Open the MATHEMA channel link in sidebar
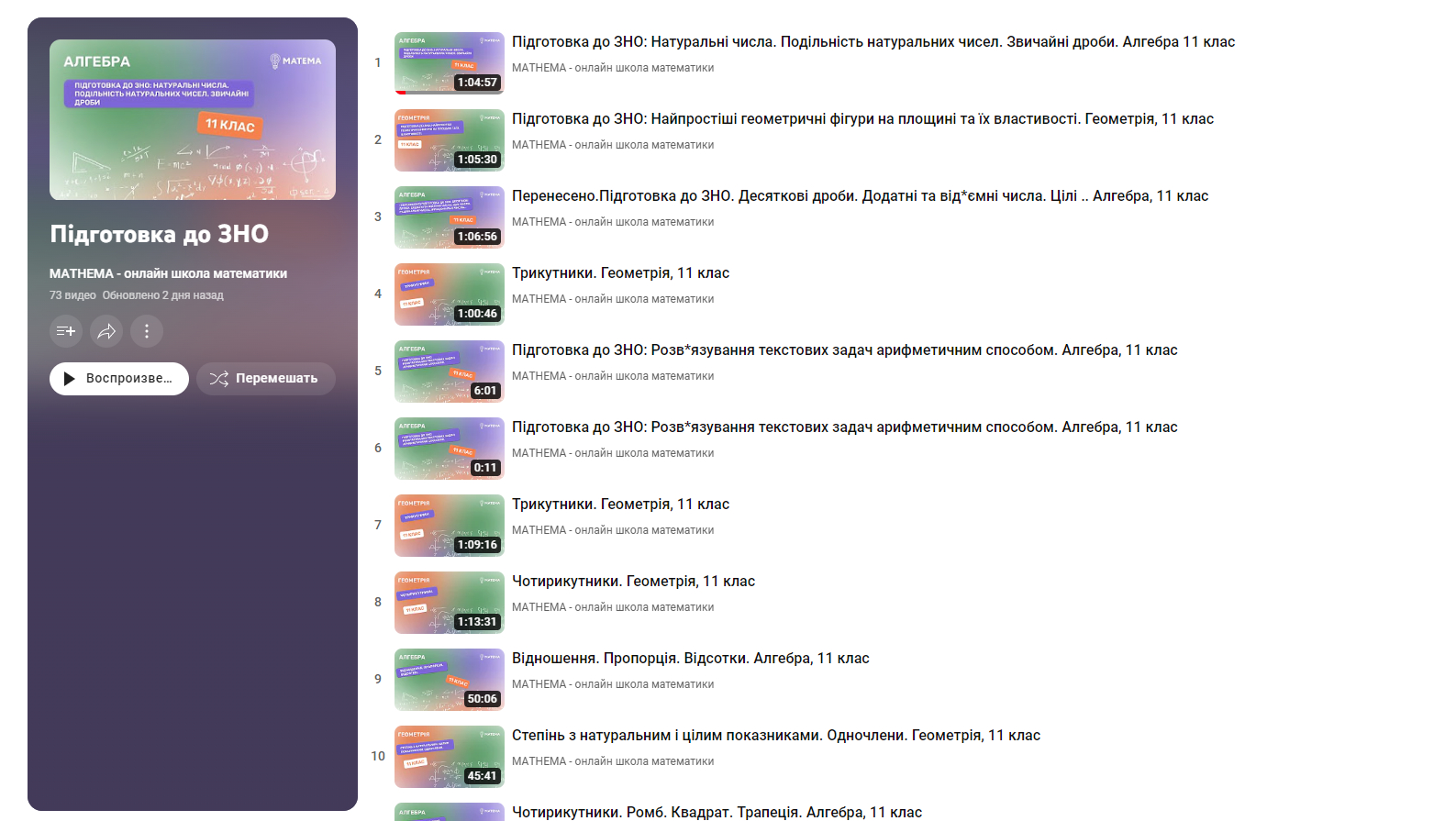Screen dimensions: 1456x821 tap(168, 273)
